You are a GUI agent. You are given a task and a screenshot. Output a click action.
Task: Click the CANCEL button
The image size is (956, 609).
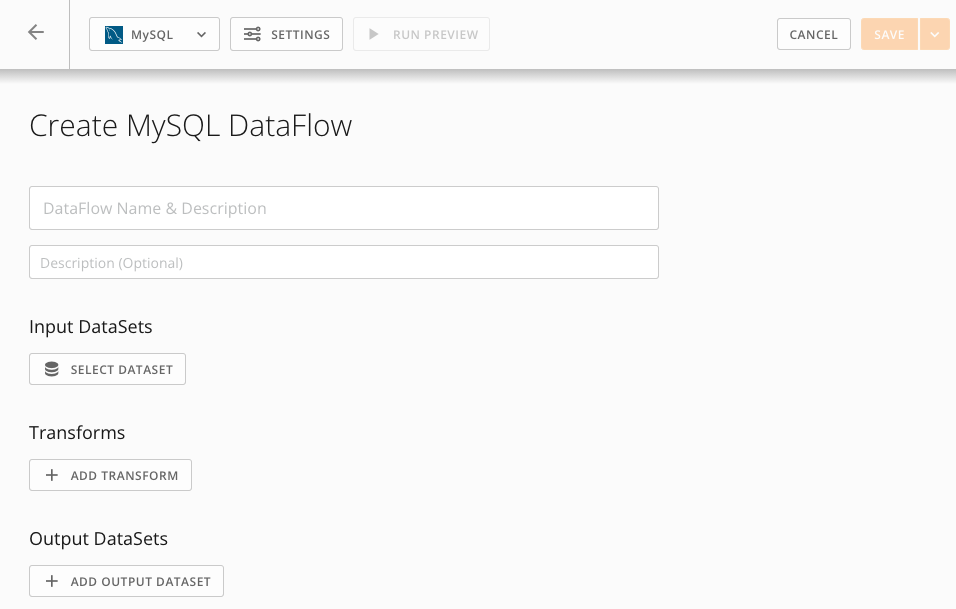813,33
